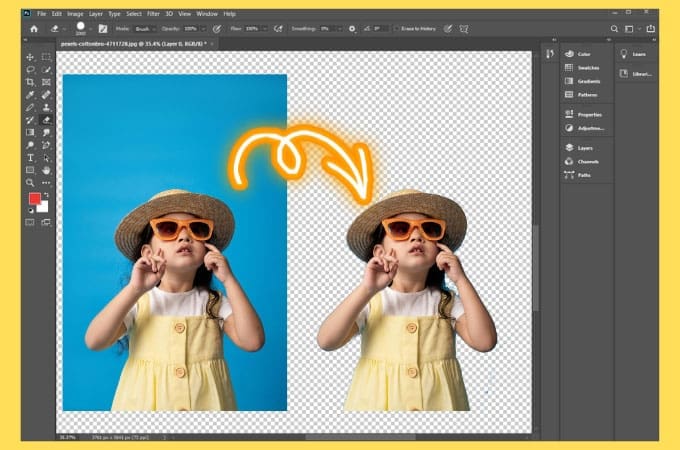The width and height of the screenshot is (680, 450).
Task: Open the Layers panel
Action: click(x=585, y=148)
